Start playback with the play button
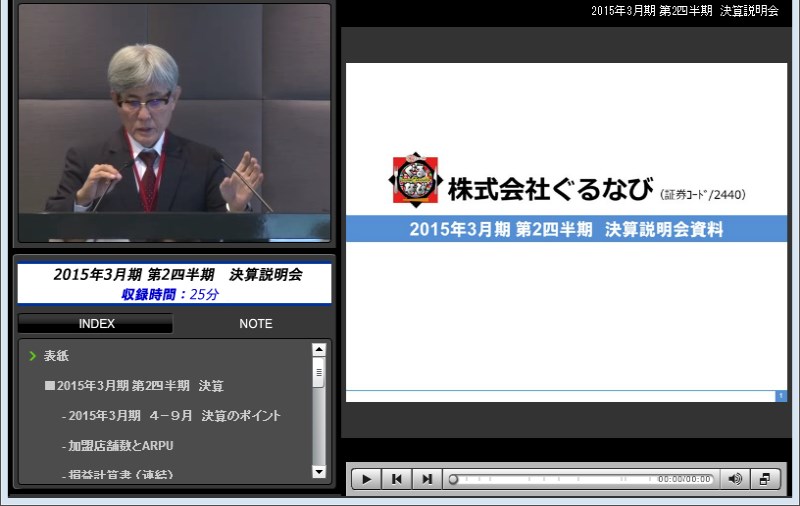Screen dimensions: 800x506 366,479
